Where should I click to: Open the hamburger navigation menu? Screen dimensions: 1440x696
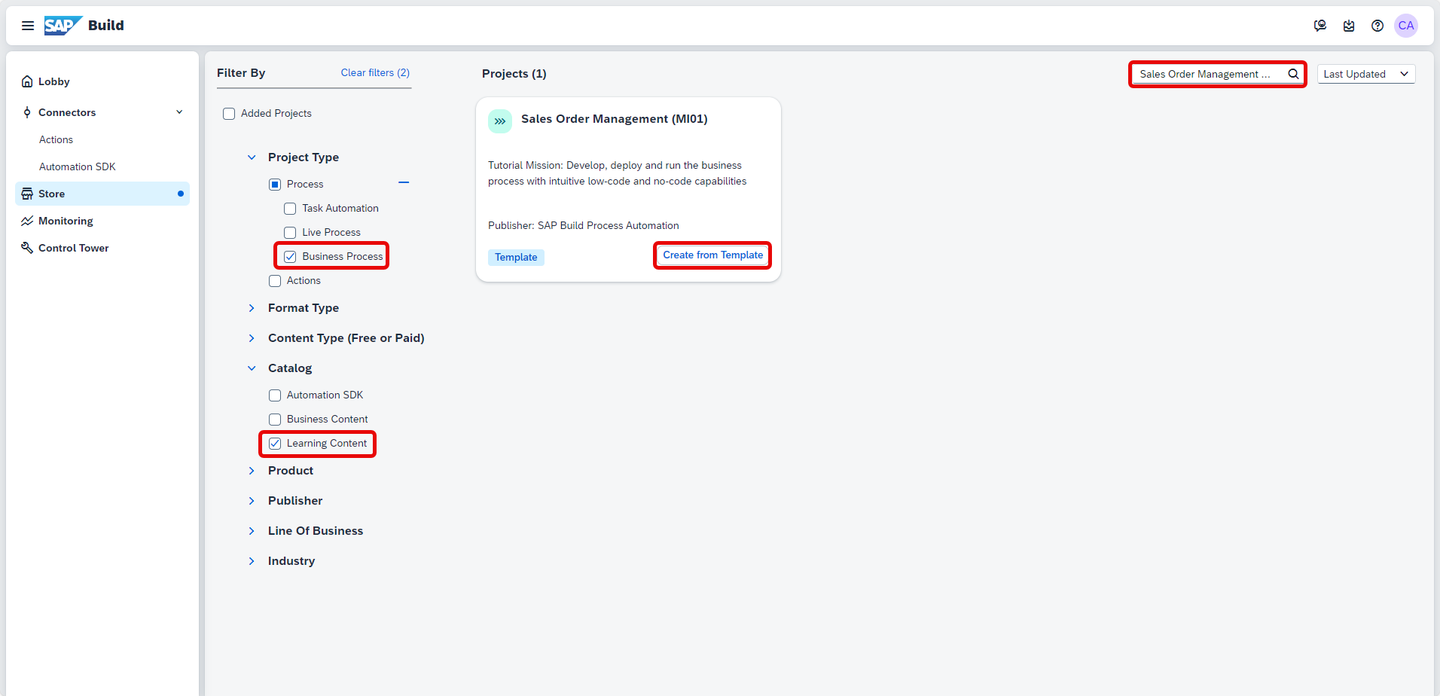click(27, 26)
